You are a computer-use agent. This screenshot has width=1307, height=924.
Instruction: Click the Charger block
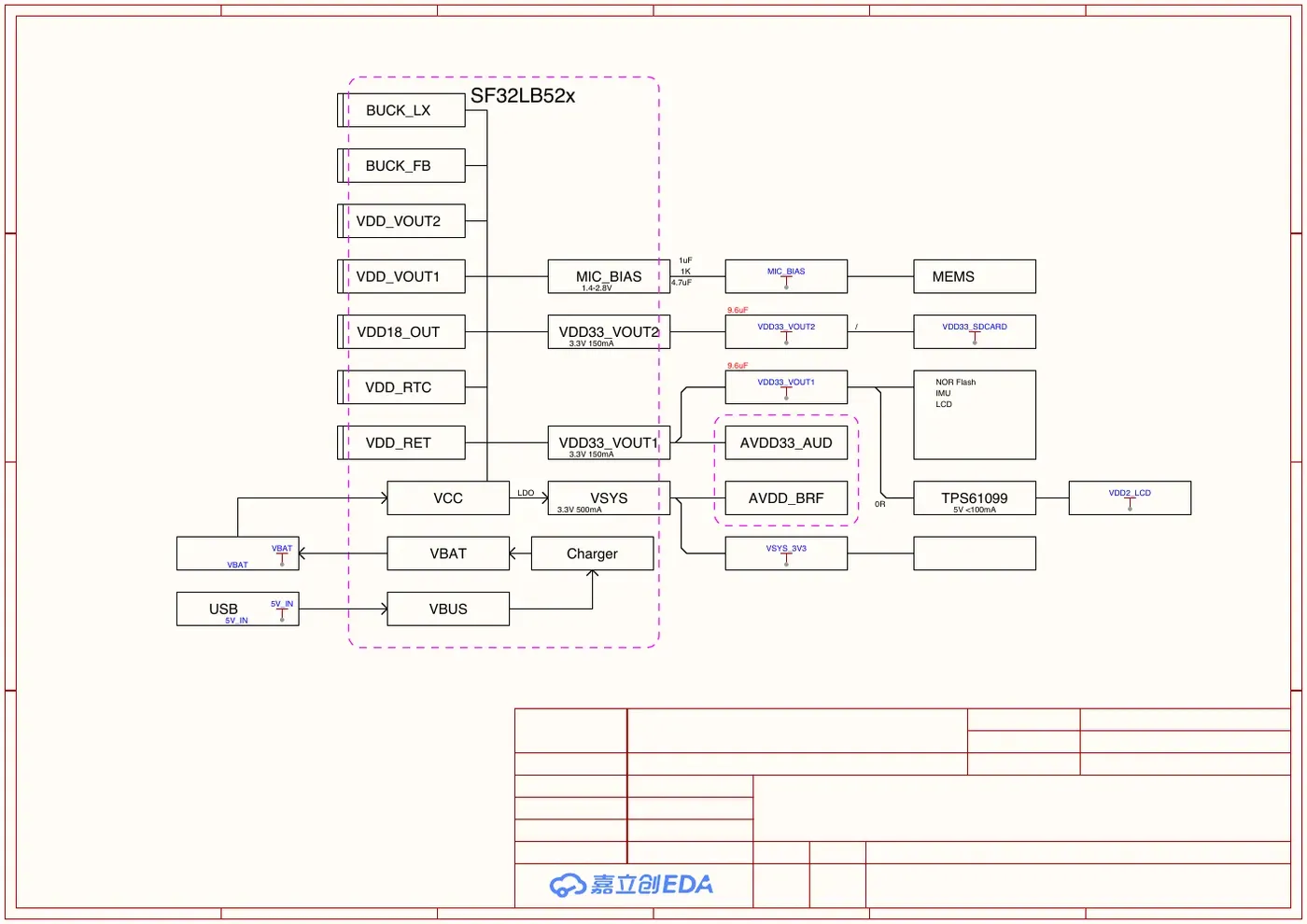(x=593, y=553)
